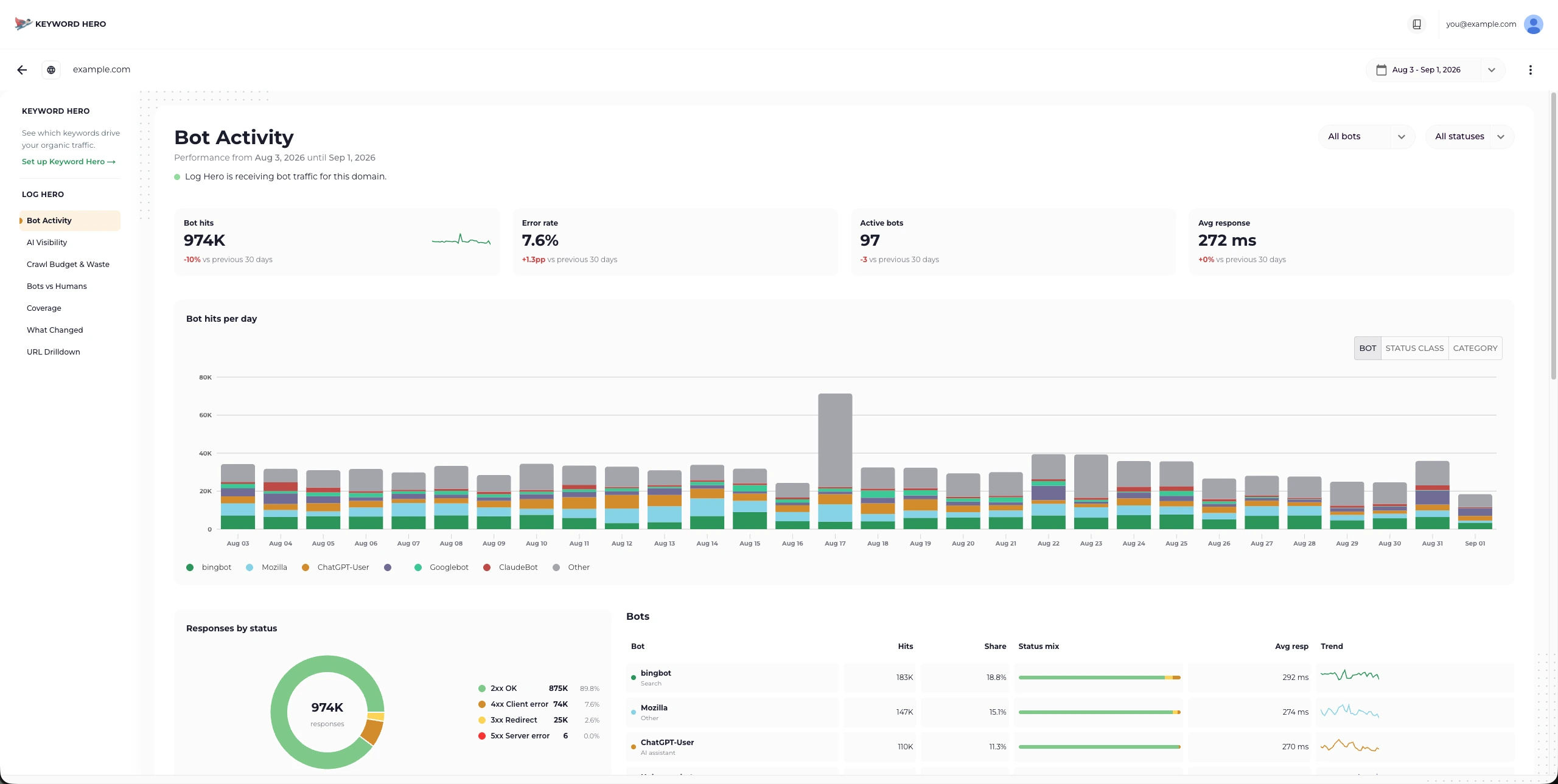Click the calendar icon in date picker
Viewport: 1558px width, 784px height.
(x=1382, y=70)
